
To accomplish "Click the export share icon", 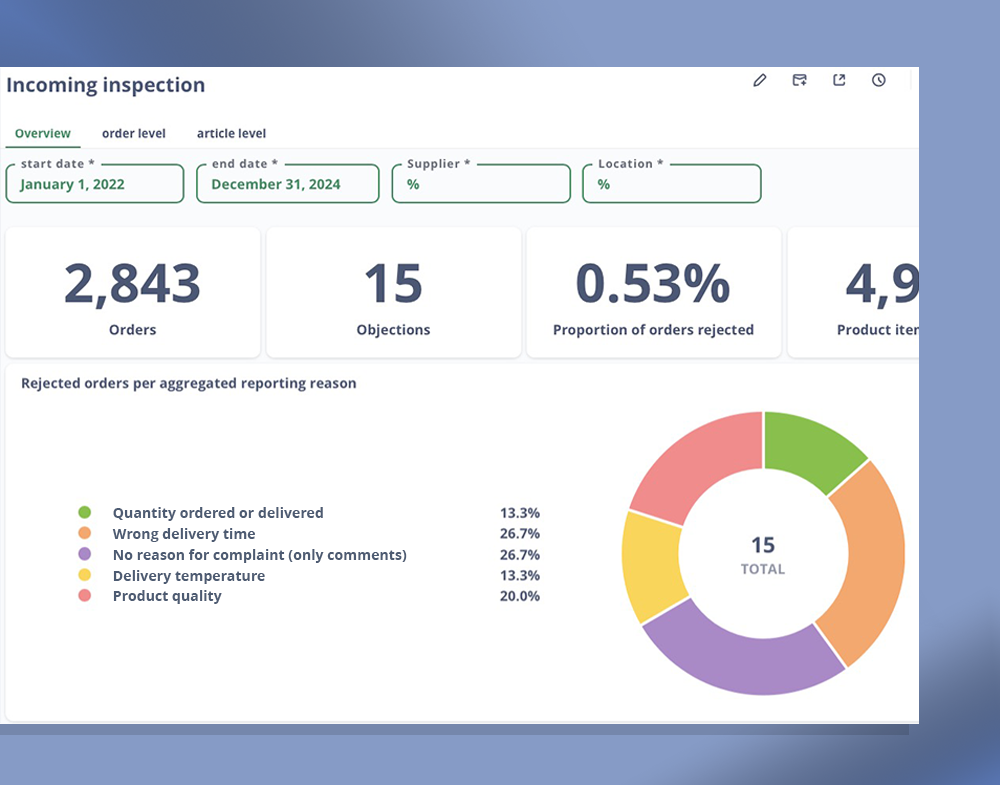I will 839,80.
